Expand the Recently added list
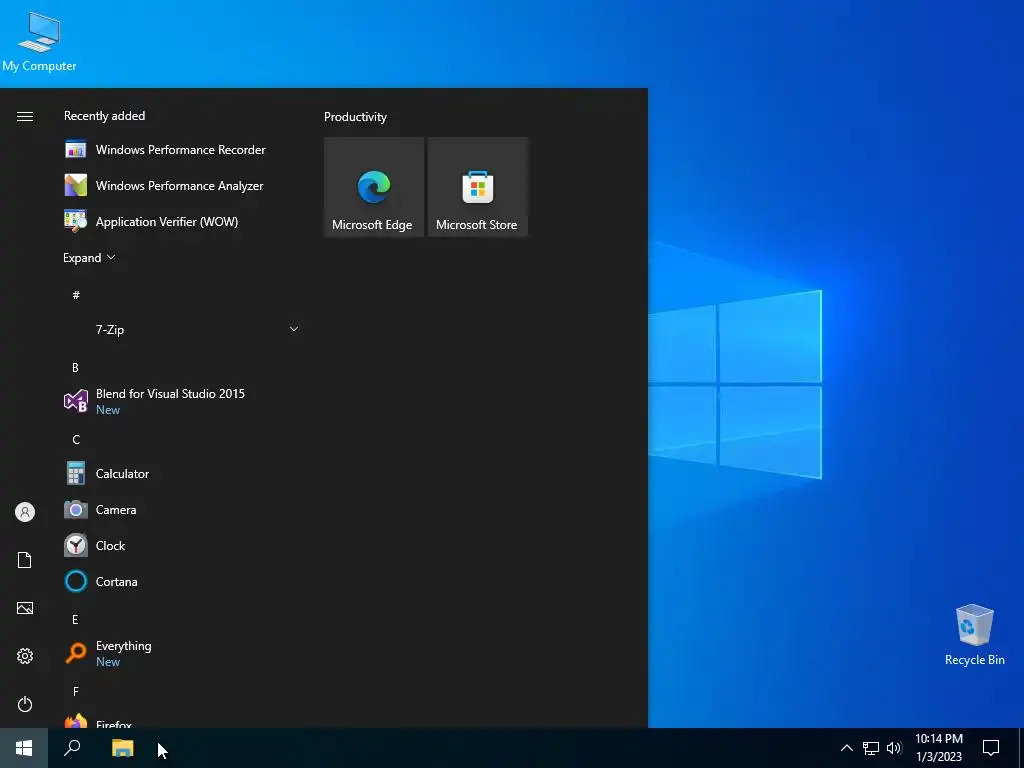This screenshot has height=768, width=1024. tap(89, 257)
